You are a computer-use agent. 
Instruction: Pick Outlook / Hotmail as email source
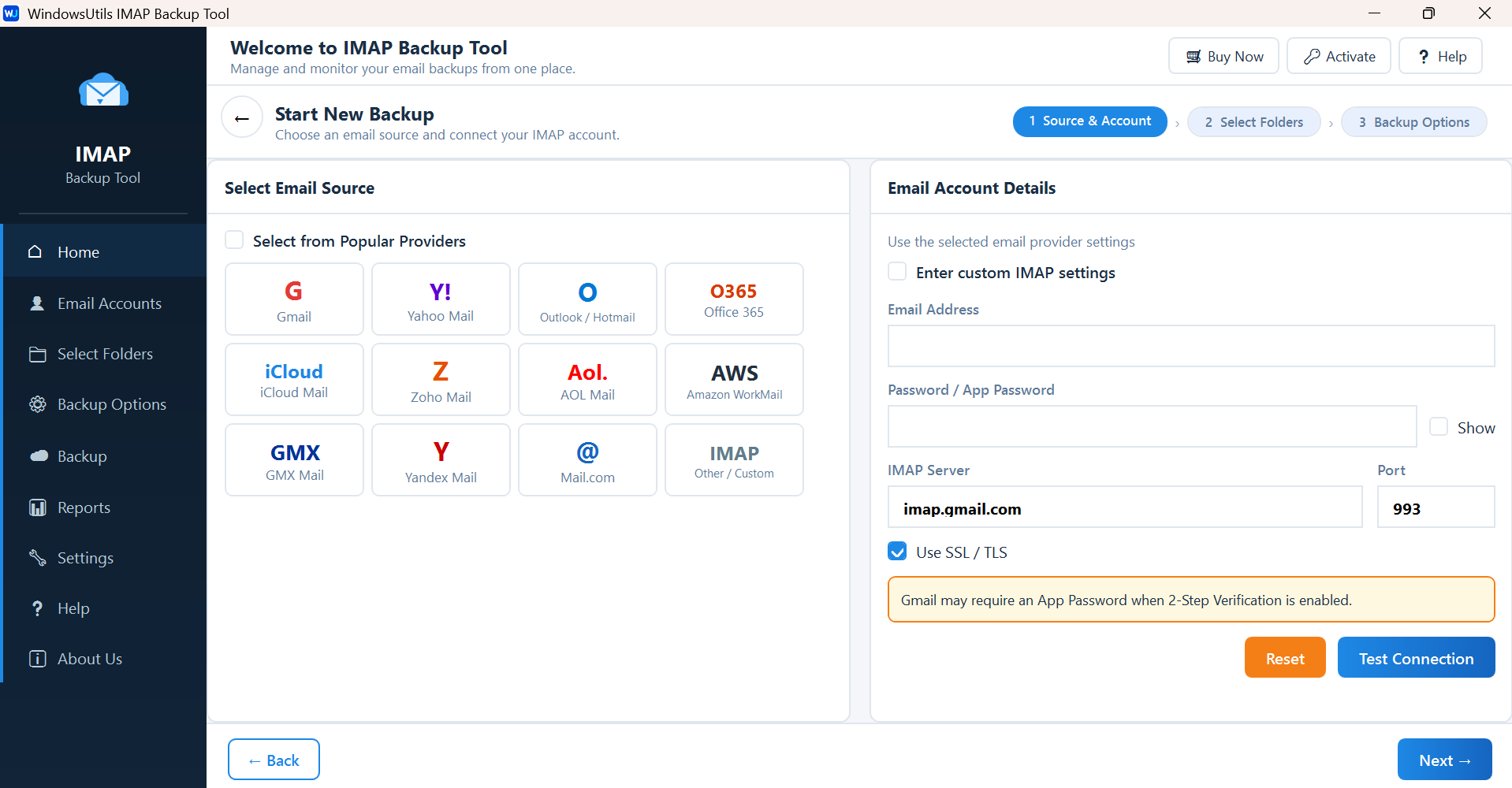pos(587,299)
